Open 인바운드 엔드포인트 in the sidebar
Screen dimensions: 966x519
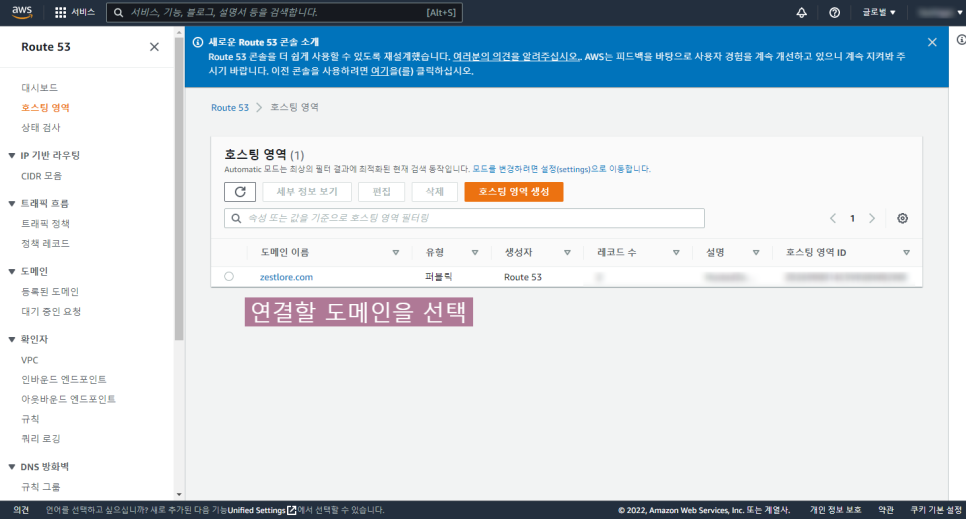tap(64, 380)
